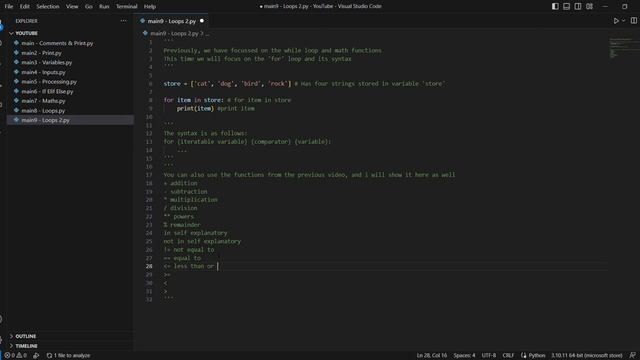Click 'not in self explanatory' line
The width and height of the screenshot is (640, 360).
point(202,241)
